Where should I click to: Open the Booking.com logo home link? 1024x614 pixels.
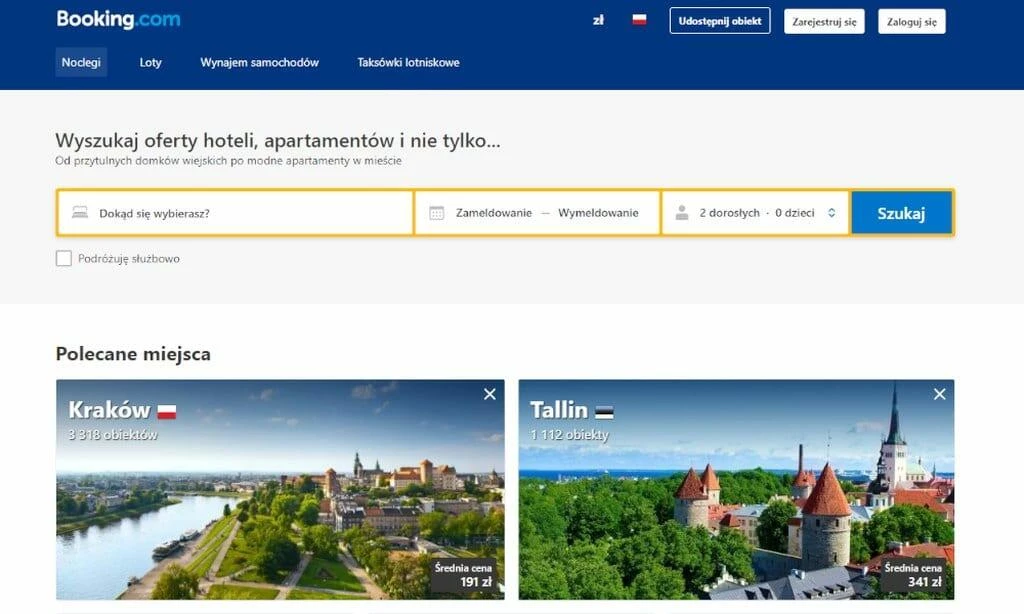click(118, 20)
